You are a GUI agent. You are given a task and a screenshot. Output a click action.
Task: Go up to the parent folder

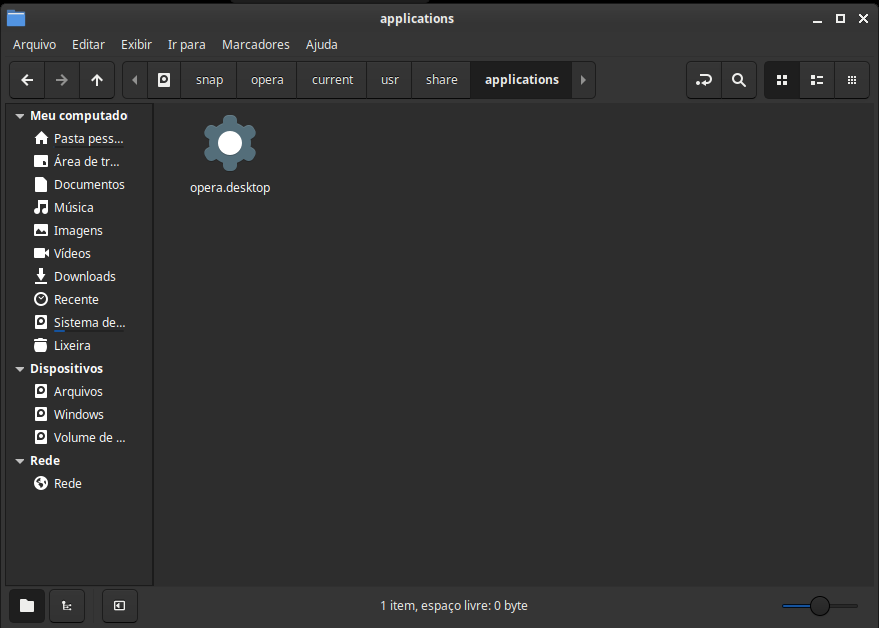(x=97, y=80)
